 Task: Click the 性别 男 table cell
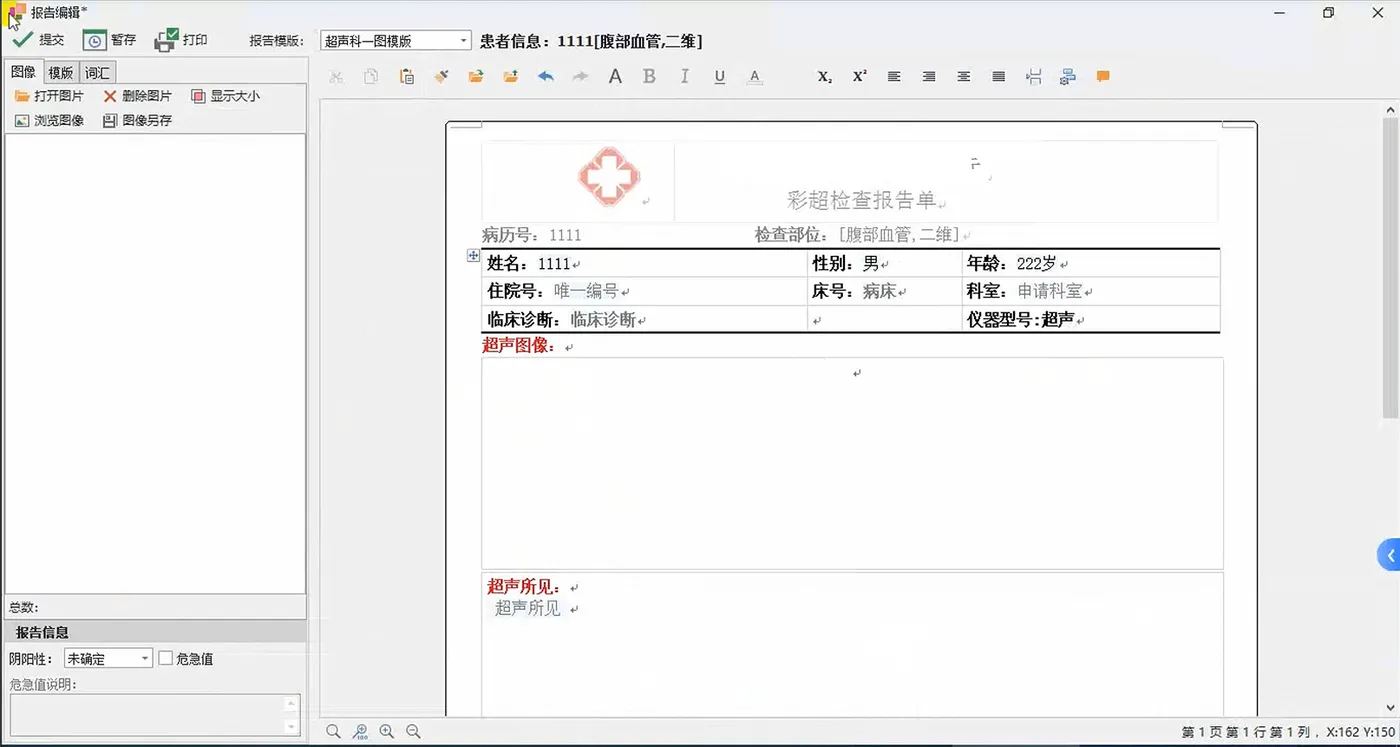point(884,264)
